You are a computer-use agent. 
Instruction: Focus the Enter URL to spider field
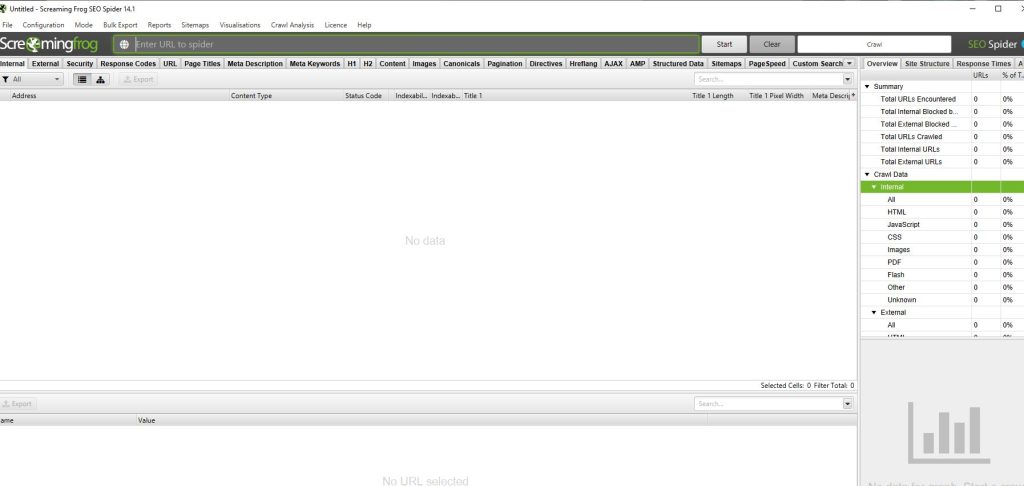point(406,44)
